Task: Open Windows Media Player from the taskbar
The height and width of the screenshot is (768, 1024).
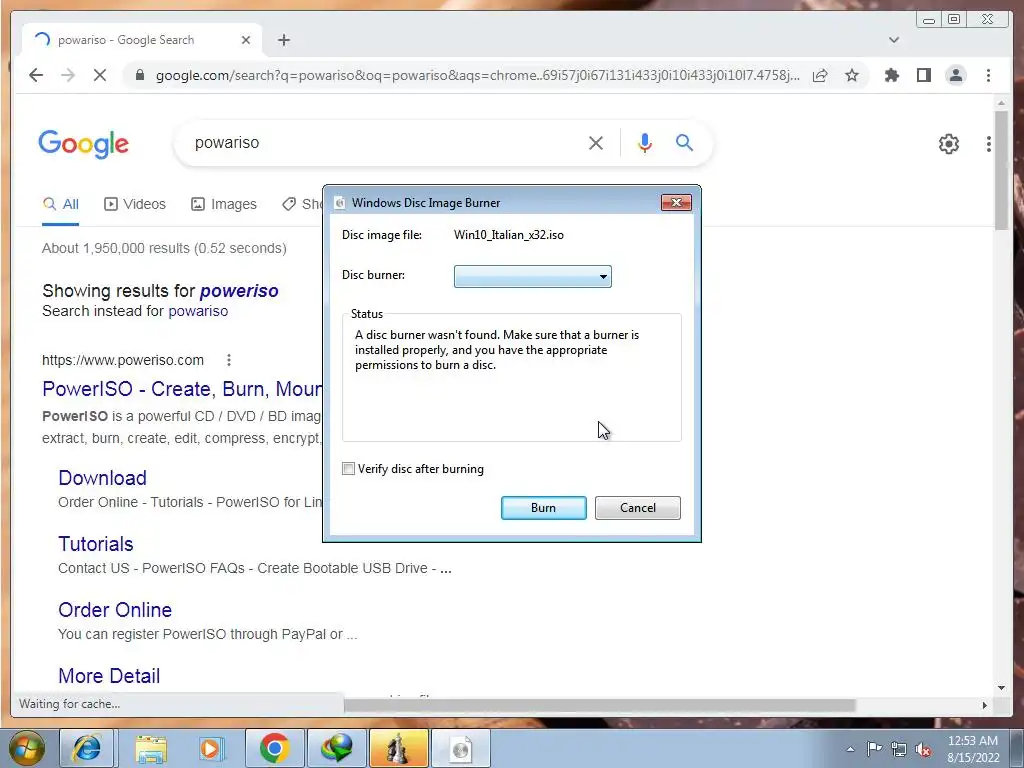Action: [x=212, y=748]
